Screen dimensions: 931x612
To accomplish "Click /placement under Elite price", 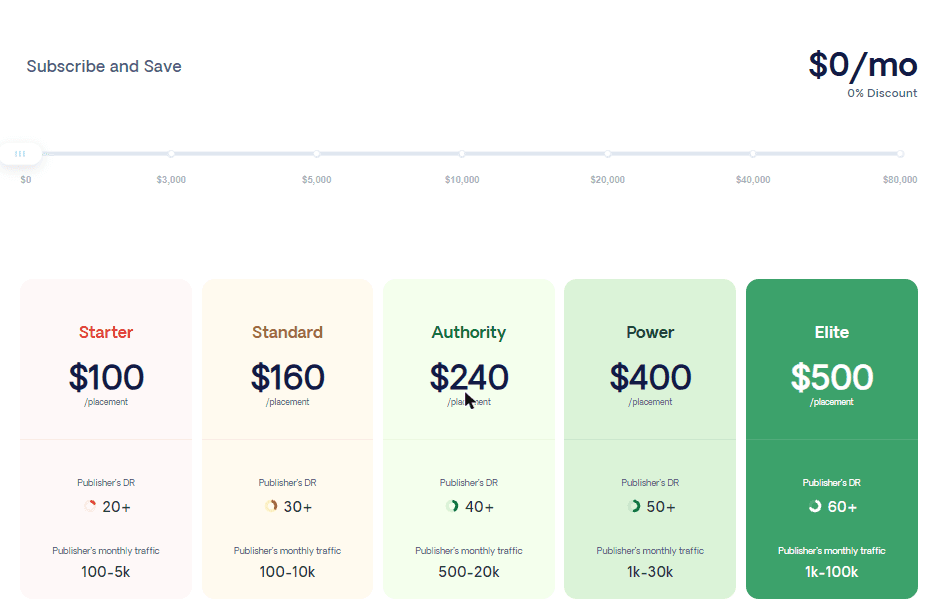I will pos(832,402).
